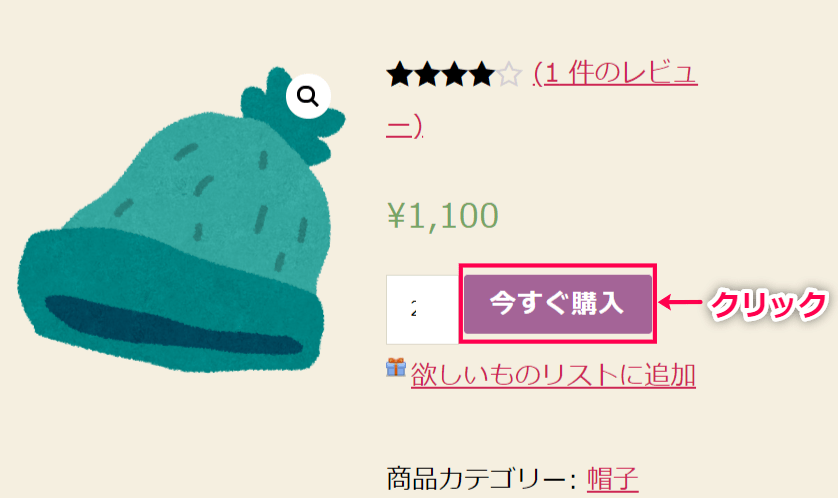Focus the quantity input field
838x498 pixels.
pos(422,310)
